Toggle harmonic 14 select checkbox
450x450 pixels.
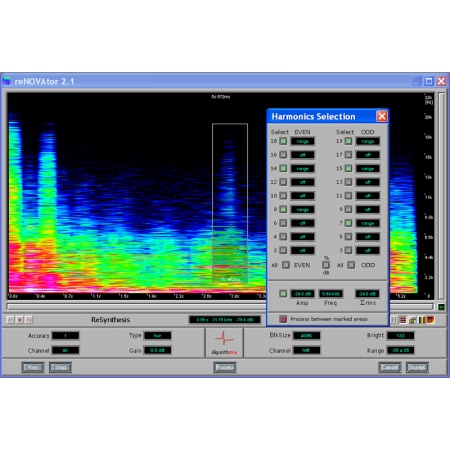pyautogui.click(x=283, y=168)
